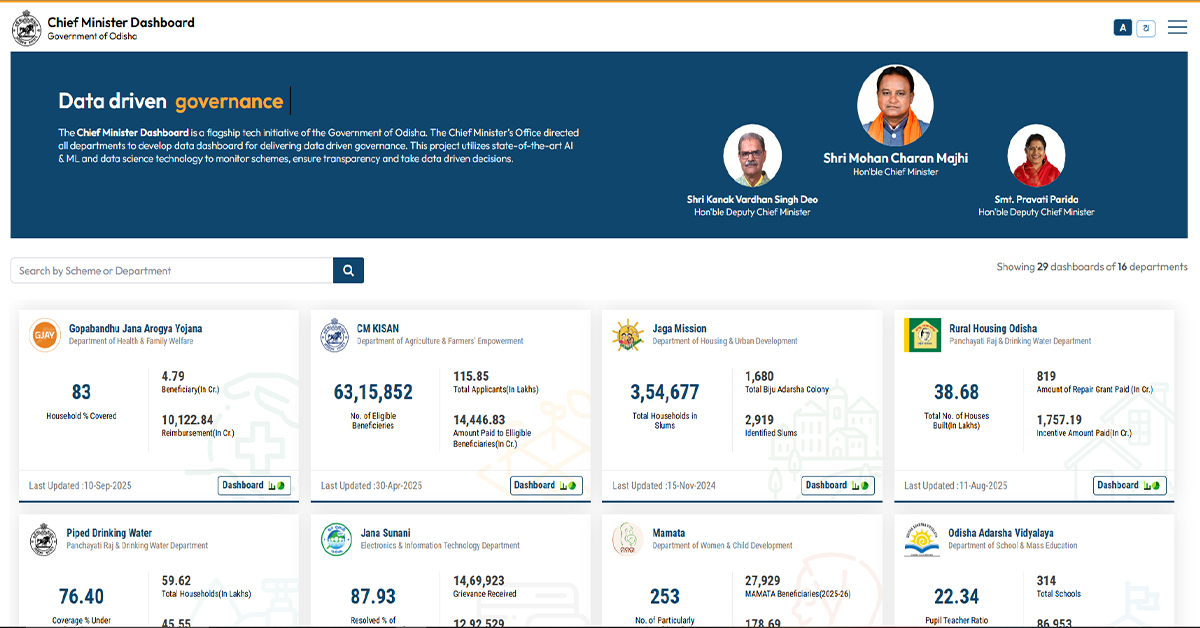Image resolution: width=1200 pixels, height=628 pixels.
Task: Click the Household % Covered value 83
Action: [81, 392]
